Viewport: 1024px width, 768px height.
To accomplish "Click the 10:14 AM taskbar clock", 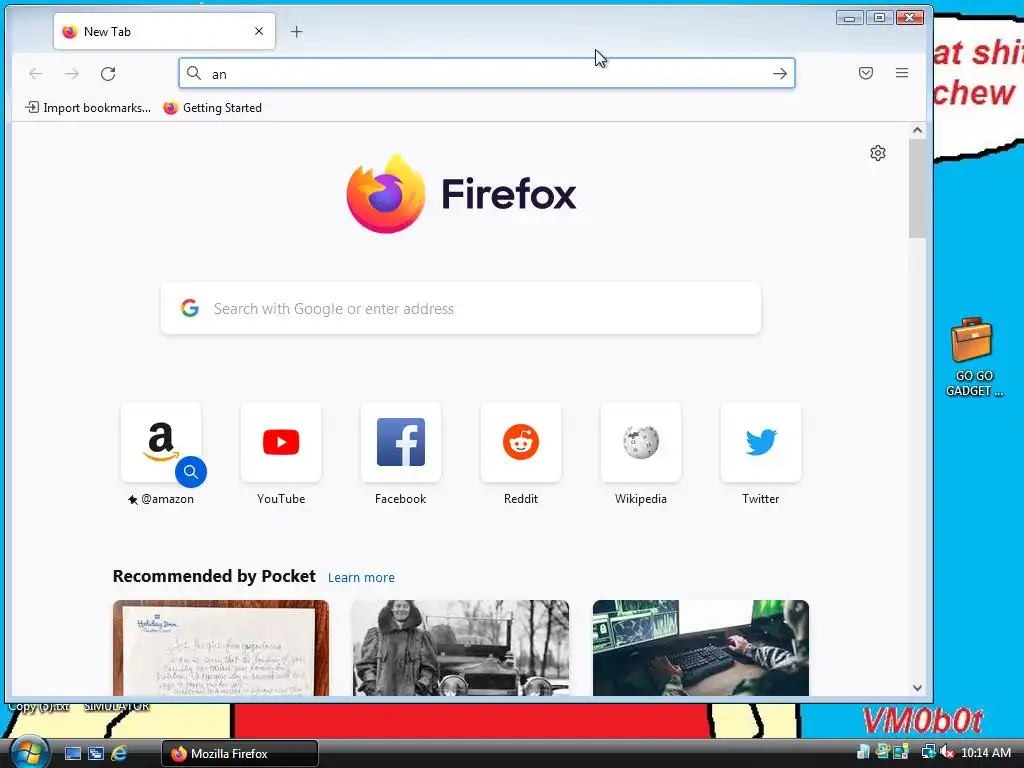I will [986, 753].
